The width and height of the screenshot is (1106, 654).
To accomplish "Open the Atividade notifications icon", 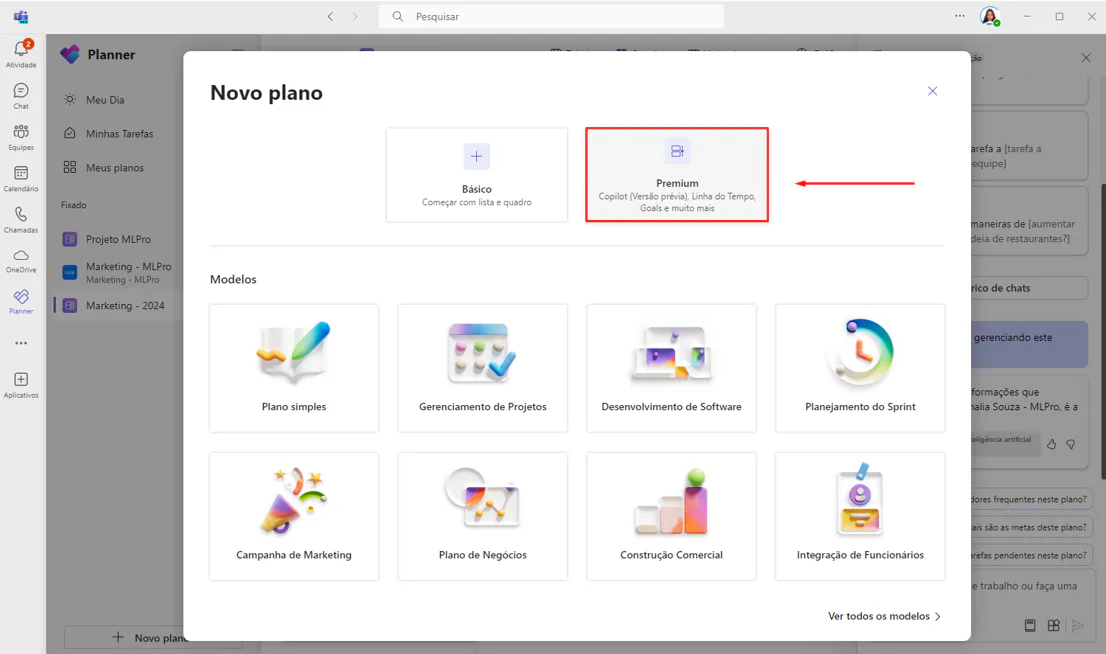I will click(21, 54).
